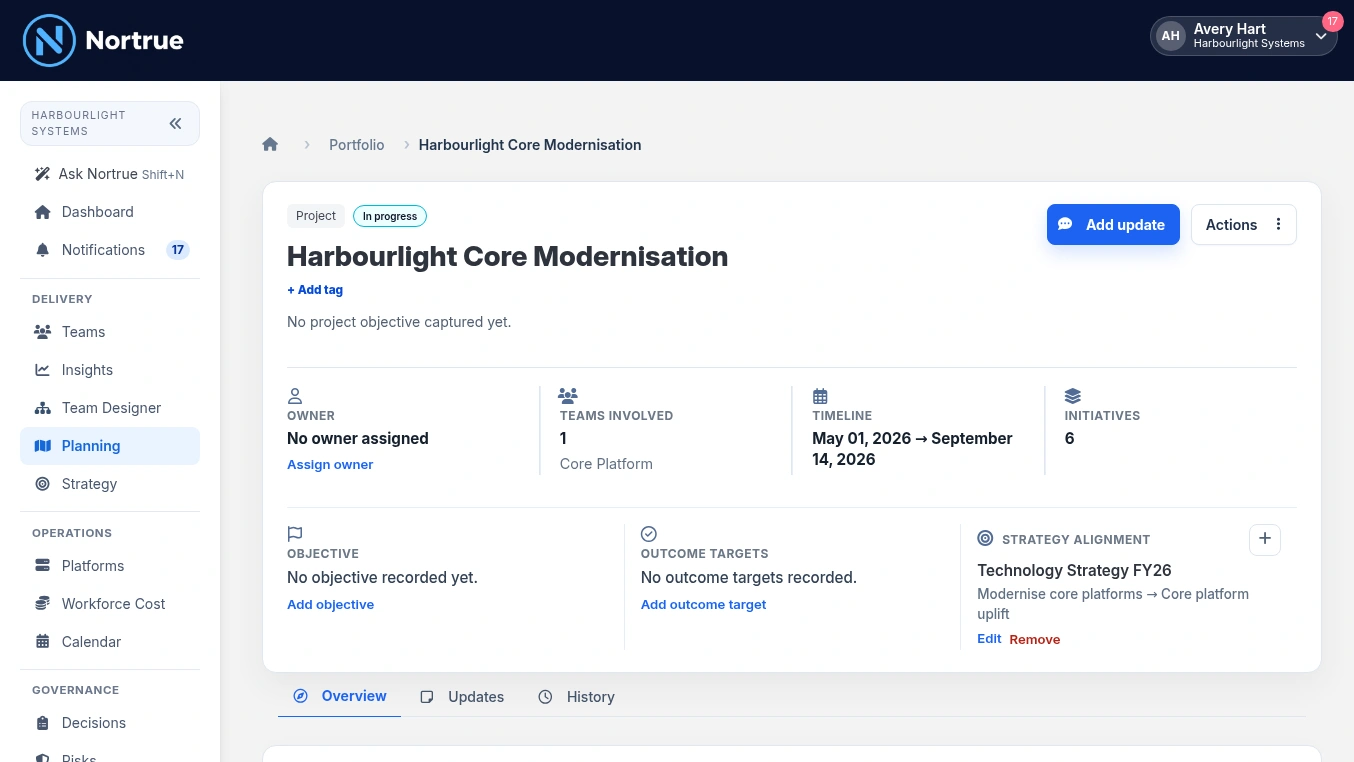Click the + Add tag link

315,290
